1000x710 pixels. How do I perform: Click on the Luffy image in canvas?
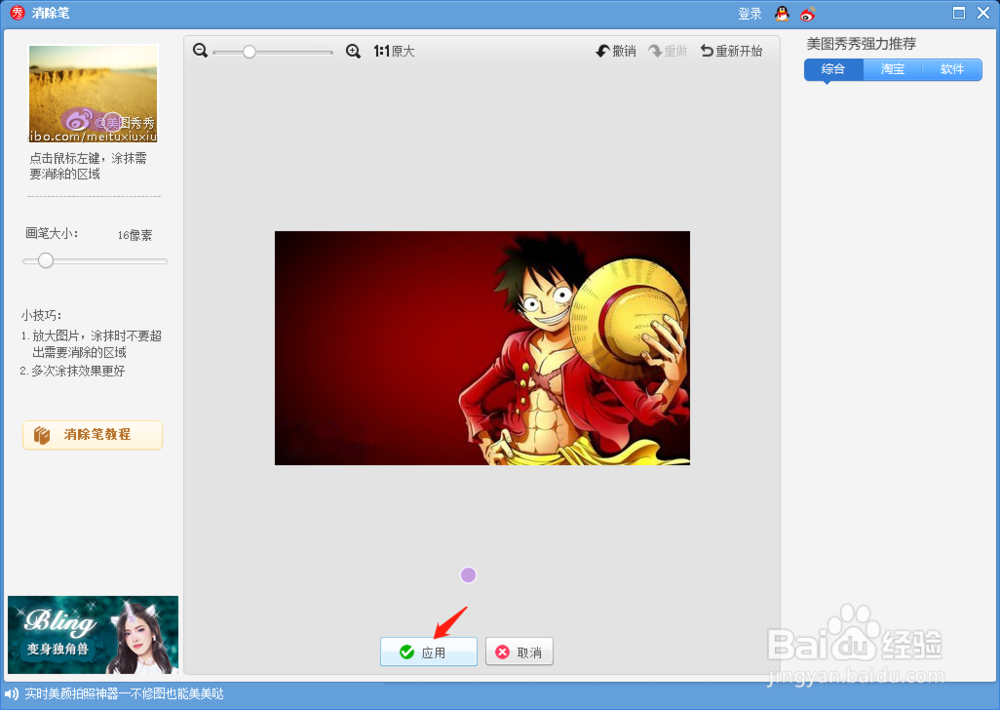click(482, 348)
